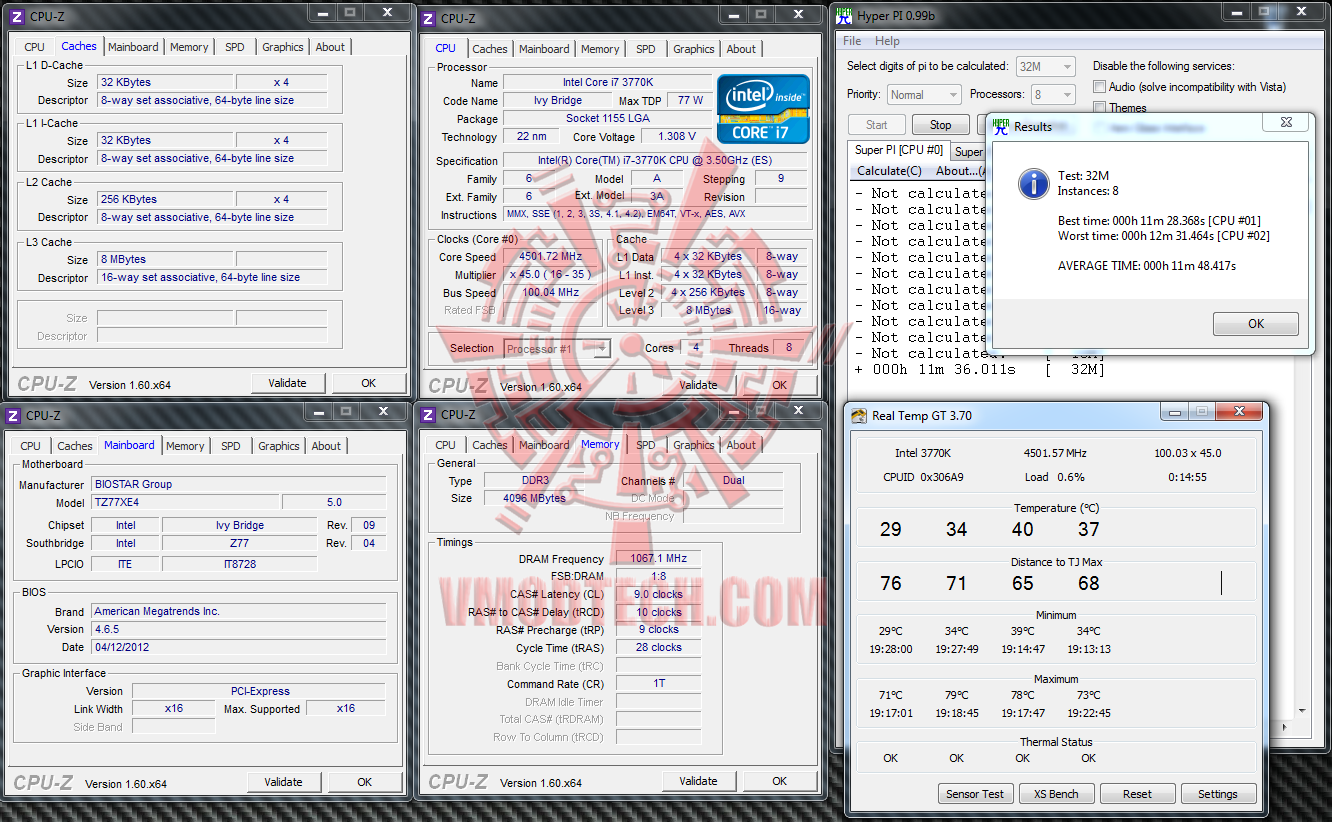Click the Stop button in Hyper PI

[x=941, y=125]
